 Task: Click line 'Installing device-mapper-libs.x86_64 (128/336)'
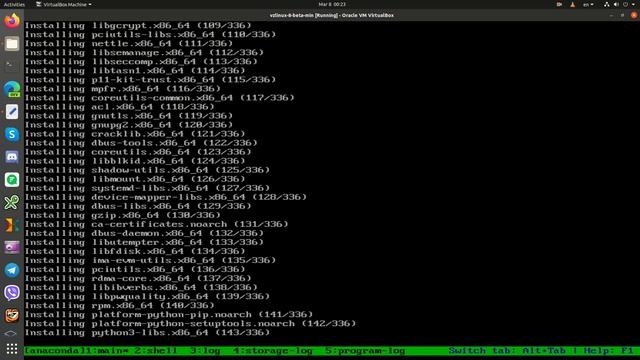point(166,197)
